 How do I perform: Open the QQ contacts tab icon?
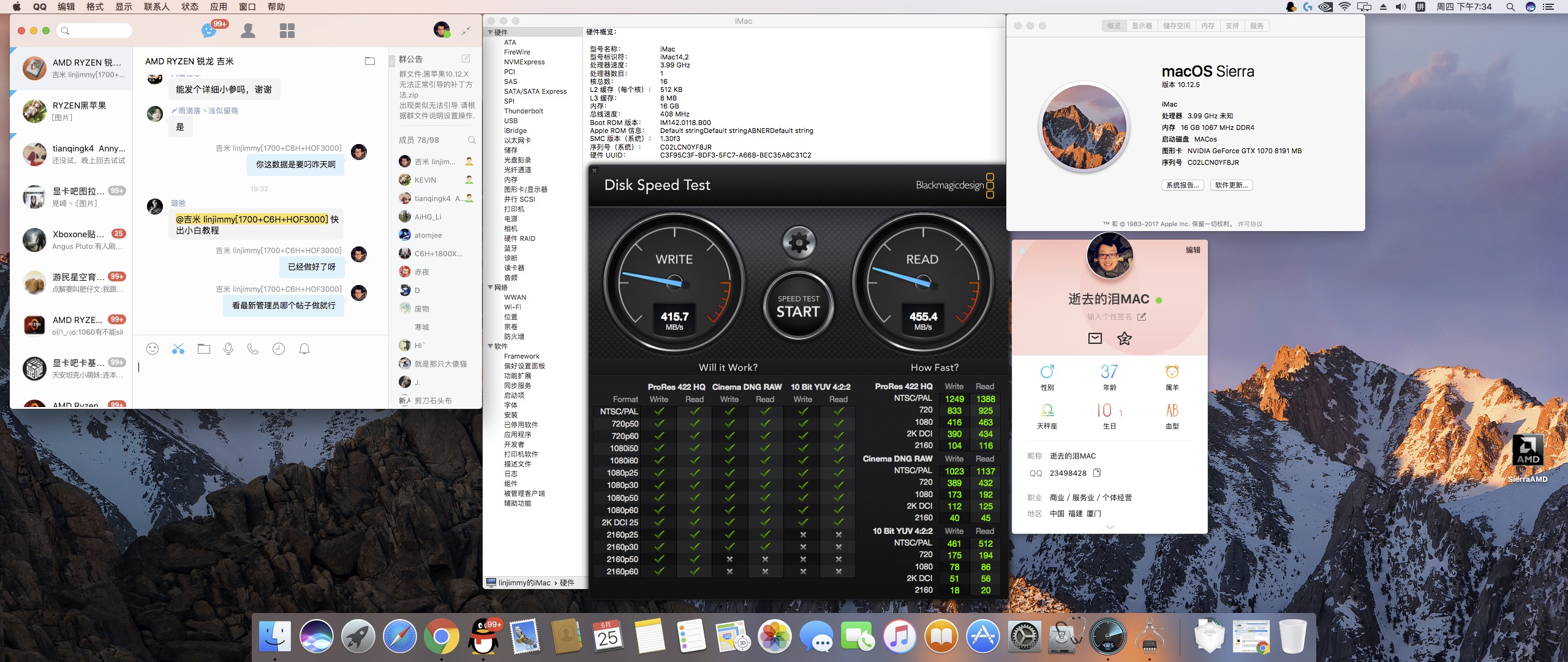pos(248,31)
